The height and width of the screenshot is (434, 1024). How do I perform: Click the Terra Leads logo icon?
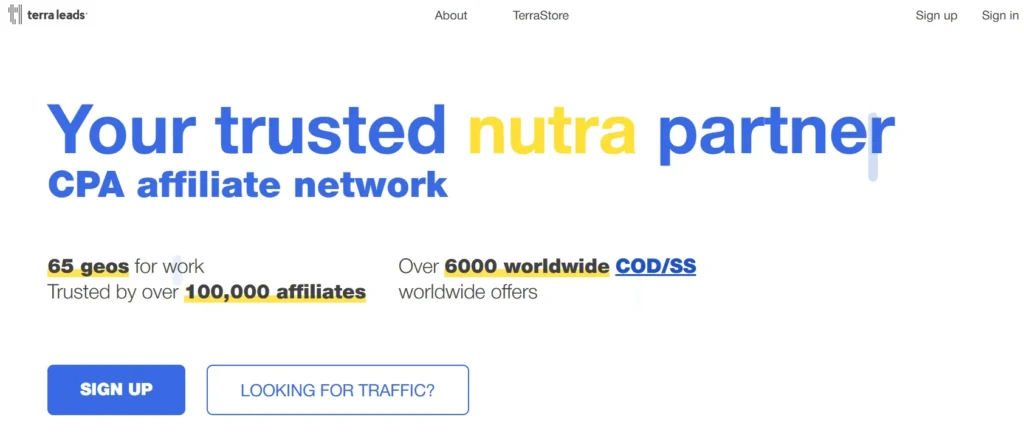click(x=15, y=14)
